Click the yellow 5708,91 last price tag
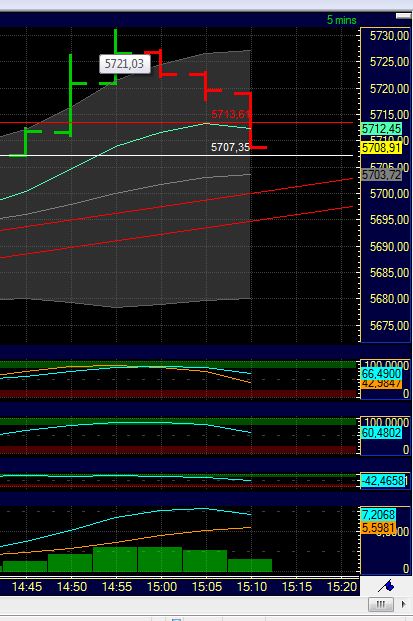This screenshot has width=413, height=621. [x=382, y=148]
